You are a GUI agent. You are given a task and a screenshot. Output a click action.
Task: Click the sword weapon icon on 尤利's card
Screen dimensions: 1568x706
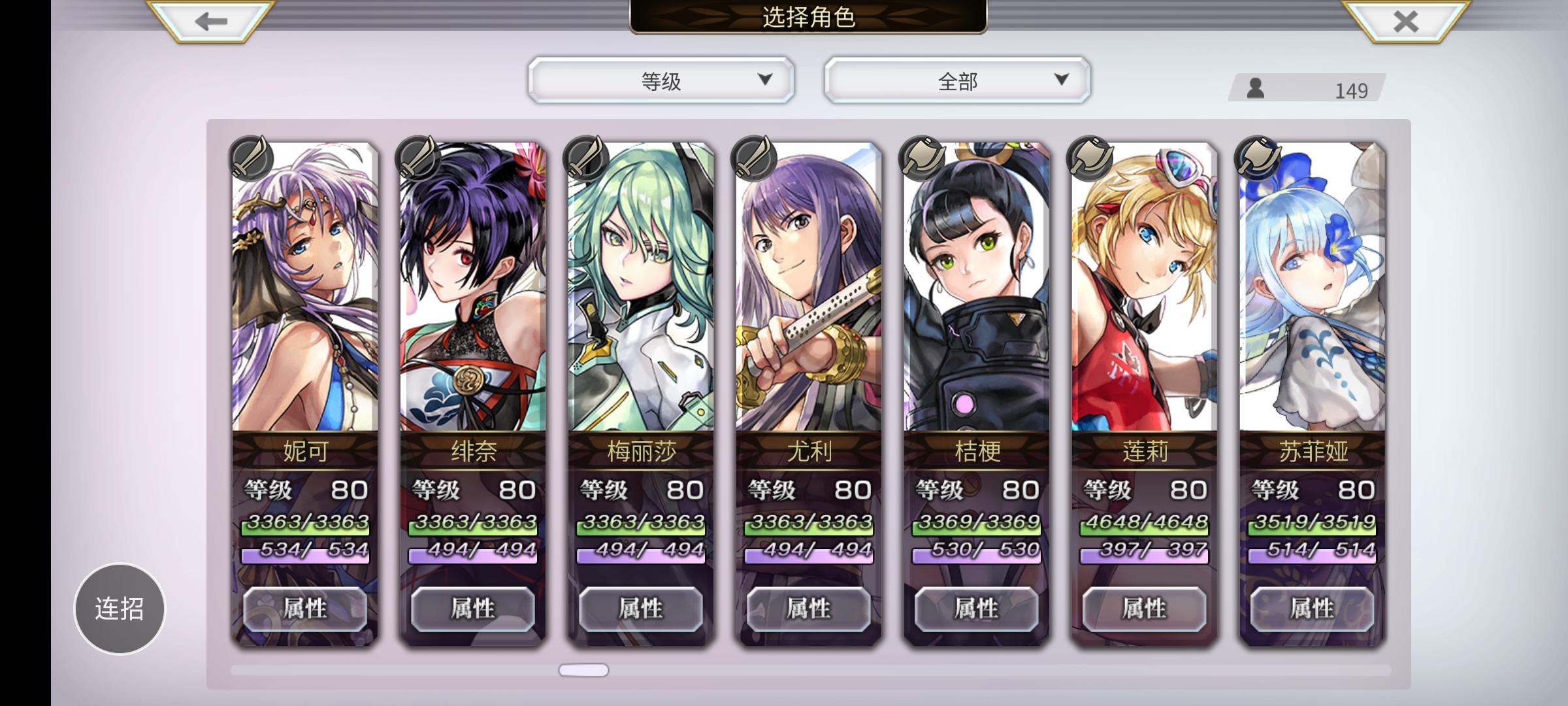pos(755,158)
